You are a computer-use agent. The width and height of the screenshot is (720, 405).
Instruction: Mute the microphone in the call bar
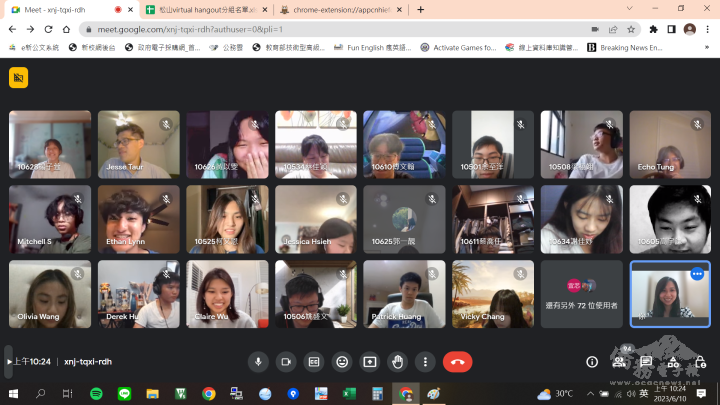(x=258, y=361)
